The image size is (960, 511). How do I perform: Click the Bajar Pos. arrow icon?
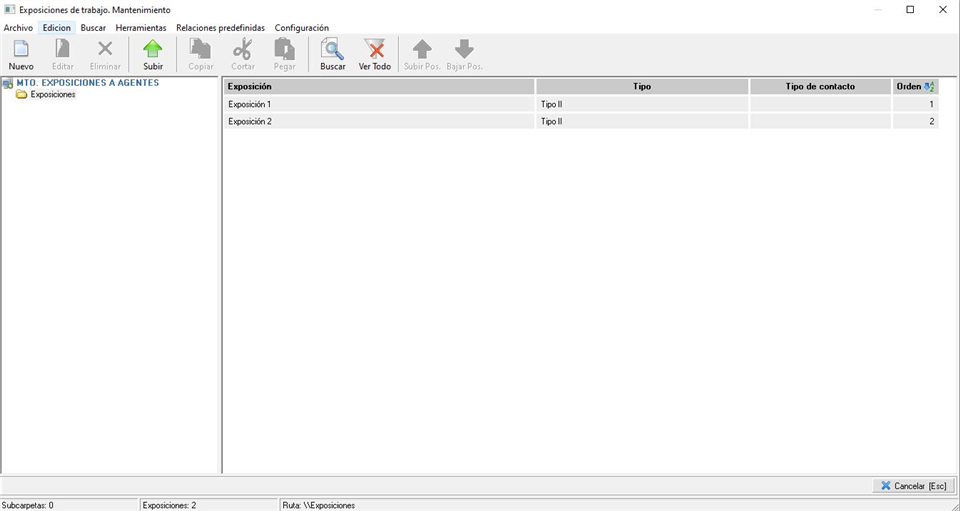[464, 50]
